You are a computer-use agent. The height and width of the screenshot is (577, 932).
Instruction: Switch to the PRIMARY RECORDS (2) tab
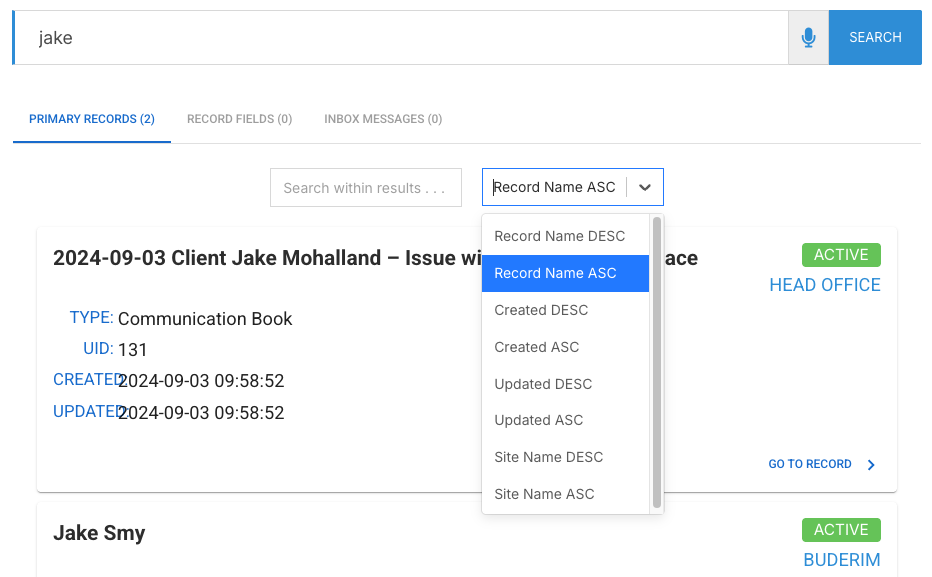pos(92,119)
